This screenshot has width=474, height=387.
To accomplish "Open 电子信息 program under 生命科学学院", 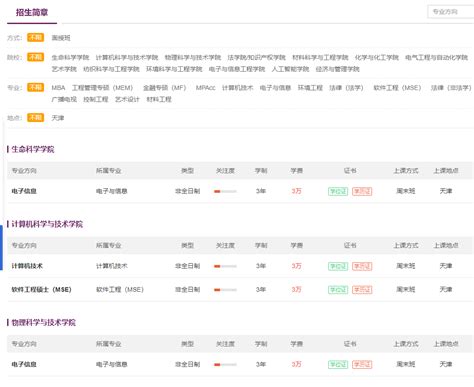I will coord(24,191).
